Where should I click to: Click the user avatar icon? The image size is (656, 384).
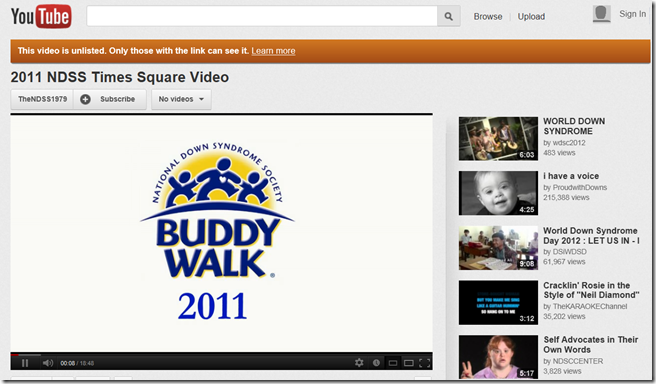pos(601,14)
